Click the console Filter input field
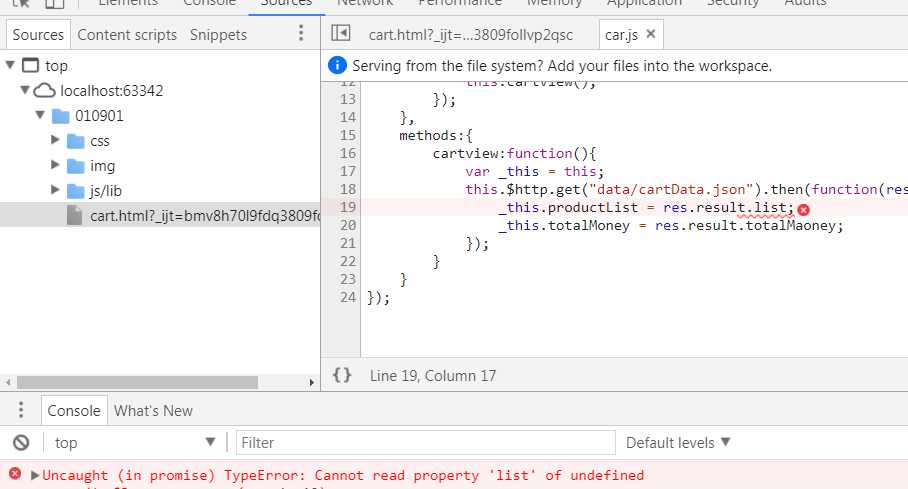Screen dimensions: 908x489 (x=426, y=443)
